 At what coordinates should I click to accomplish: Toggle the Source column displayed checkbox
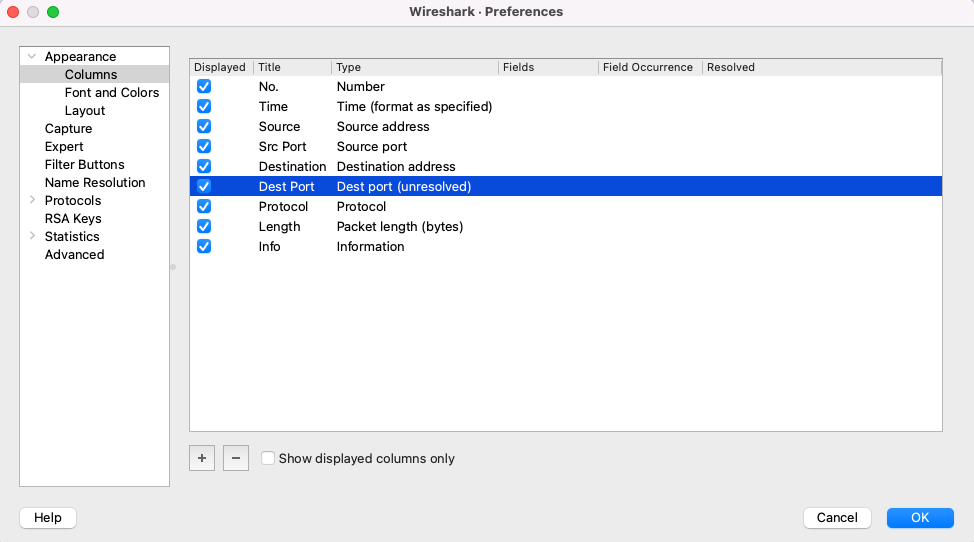(204, 126)
